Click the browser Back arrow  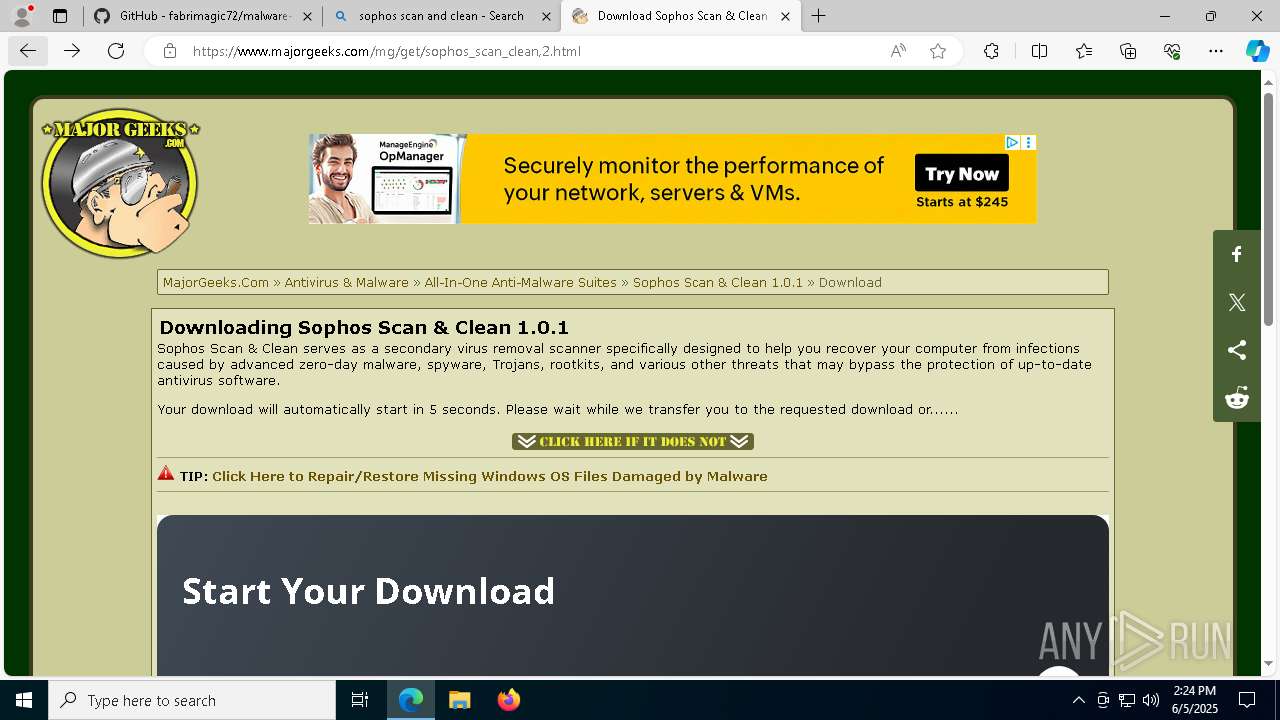pyautogui.click(x=28, y=51)
